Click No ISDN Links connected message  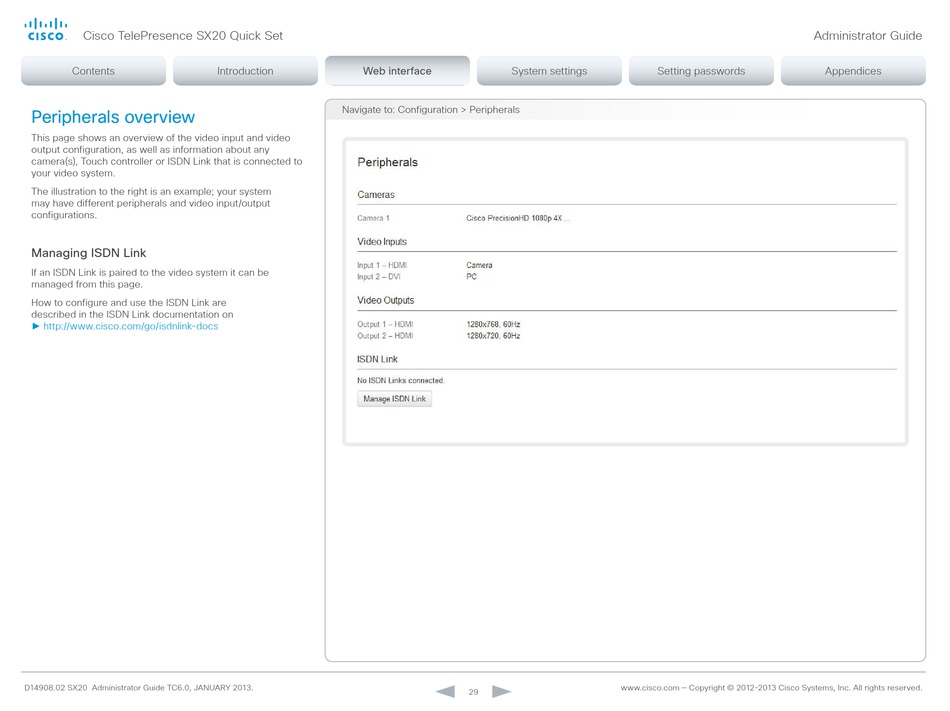400,380
